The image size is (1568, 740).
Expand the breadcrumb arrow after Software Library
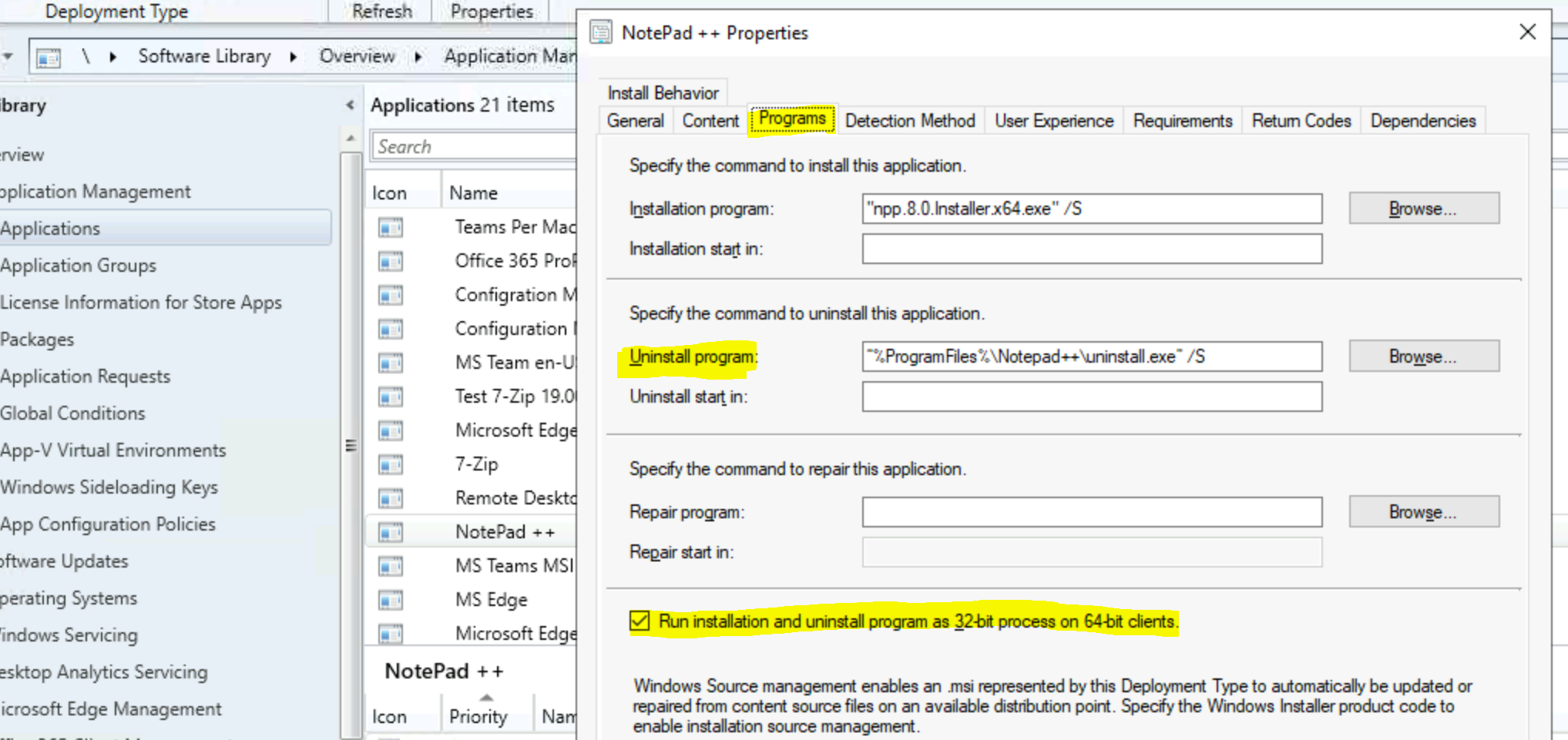pyautogui.click(x=293, y=56)
